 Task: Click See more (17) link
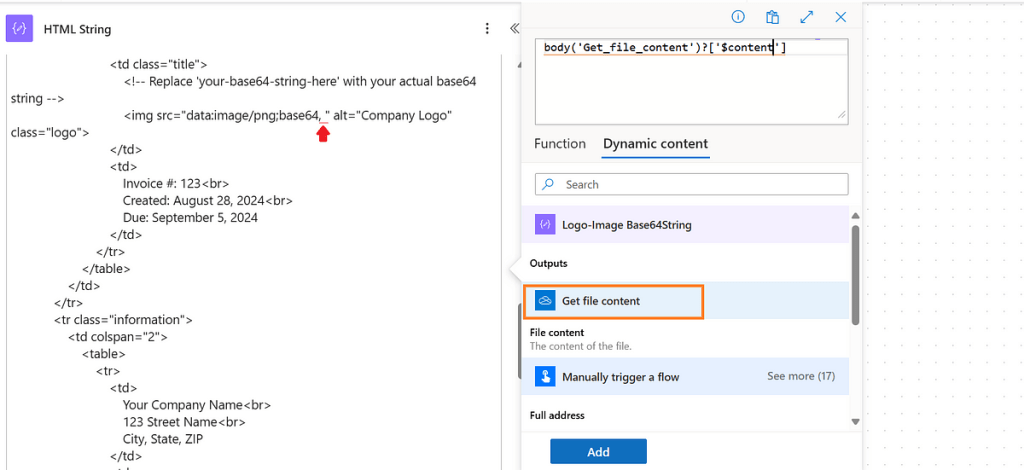click(801, 376)
